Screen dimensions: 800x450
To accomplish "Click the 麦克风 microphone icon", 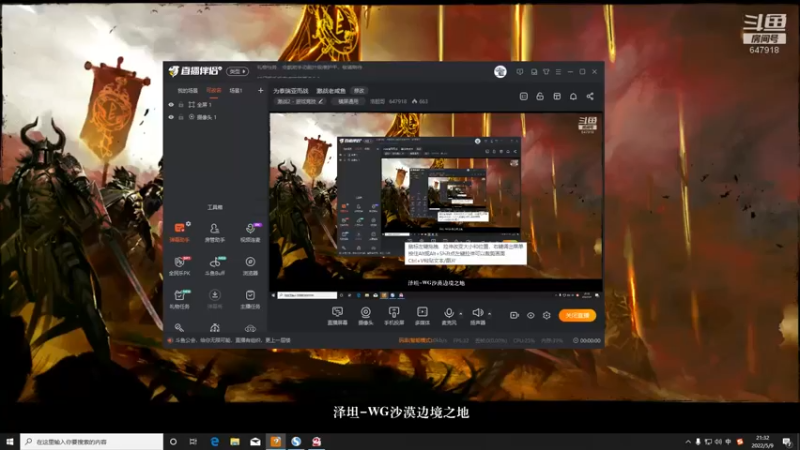I will 448,313.
